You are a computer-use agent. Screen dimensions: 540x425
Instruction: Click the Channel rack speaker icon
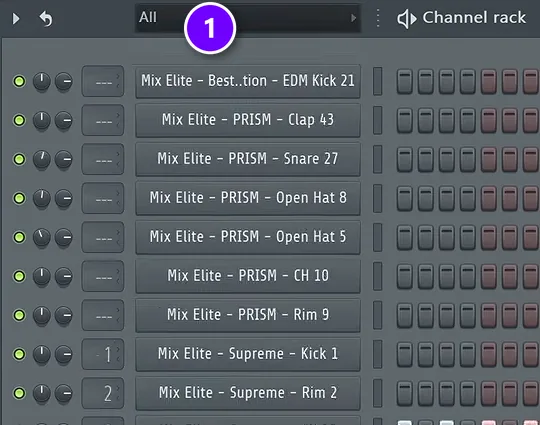[407, 19]
